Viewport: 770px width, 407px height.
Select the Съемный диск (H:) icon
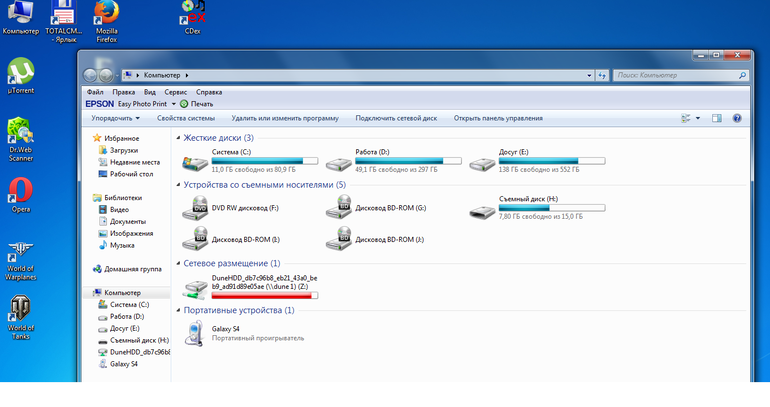coord(482,212)
